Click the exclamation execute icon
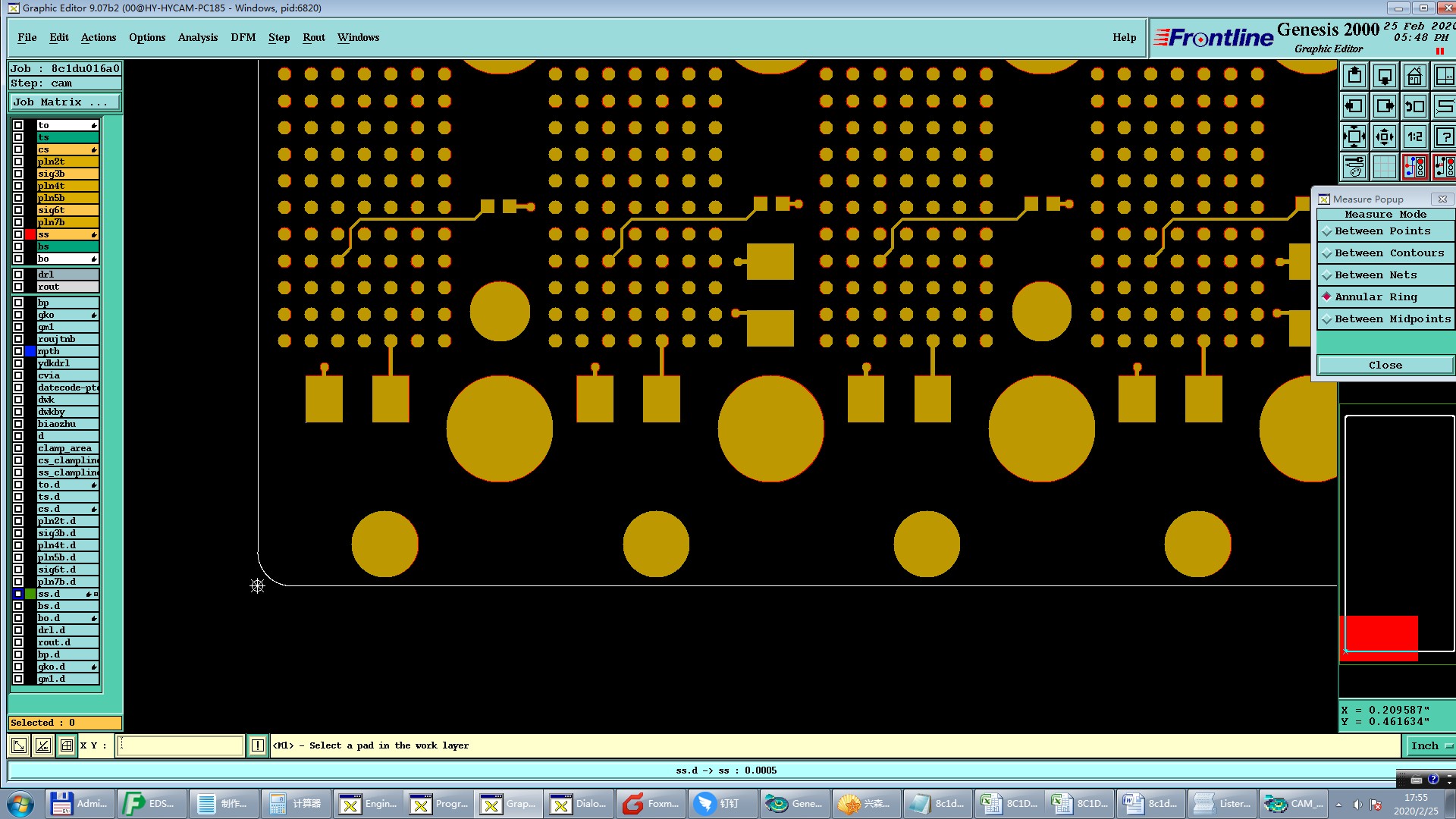This screenshot has width=1456, height=819. [x=258, y=745]
